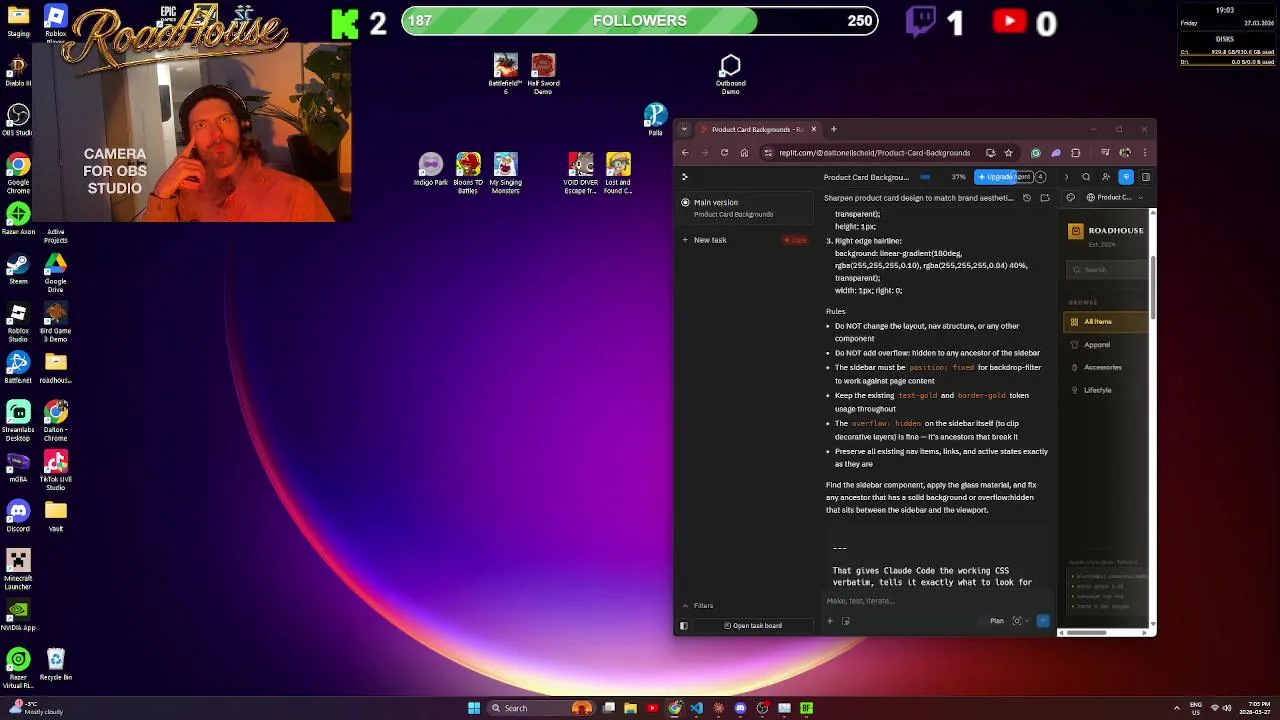Open search magnifier in Replit header
1280x720 pixels.
point(1086,177)
